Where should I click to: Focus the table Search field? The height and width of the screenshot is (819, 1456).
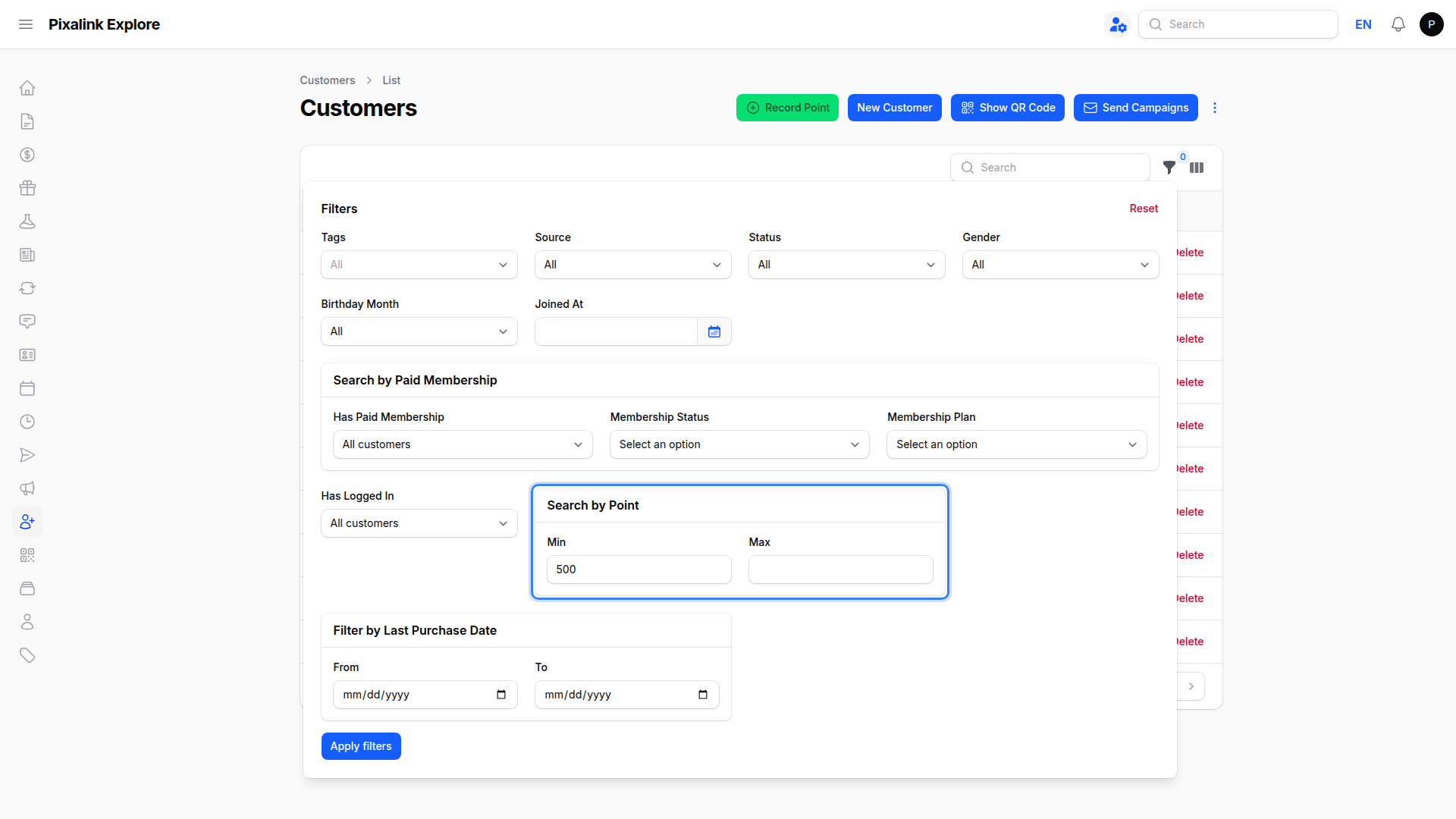pyautogui.click(x=1050, y=168)
